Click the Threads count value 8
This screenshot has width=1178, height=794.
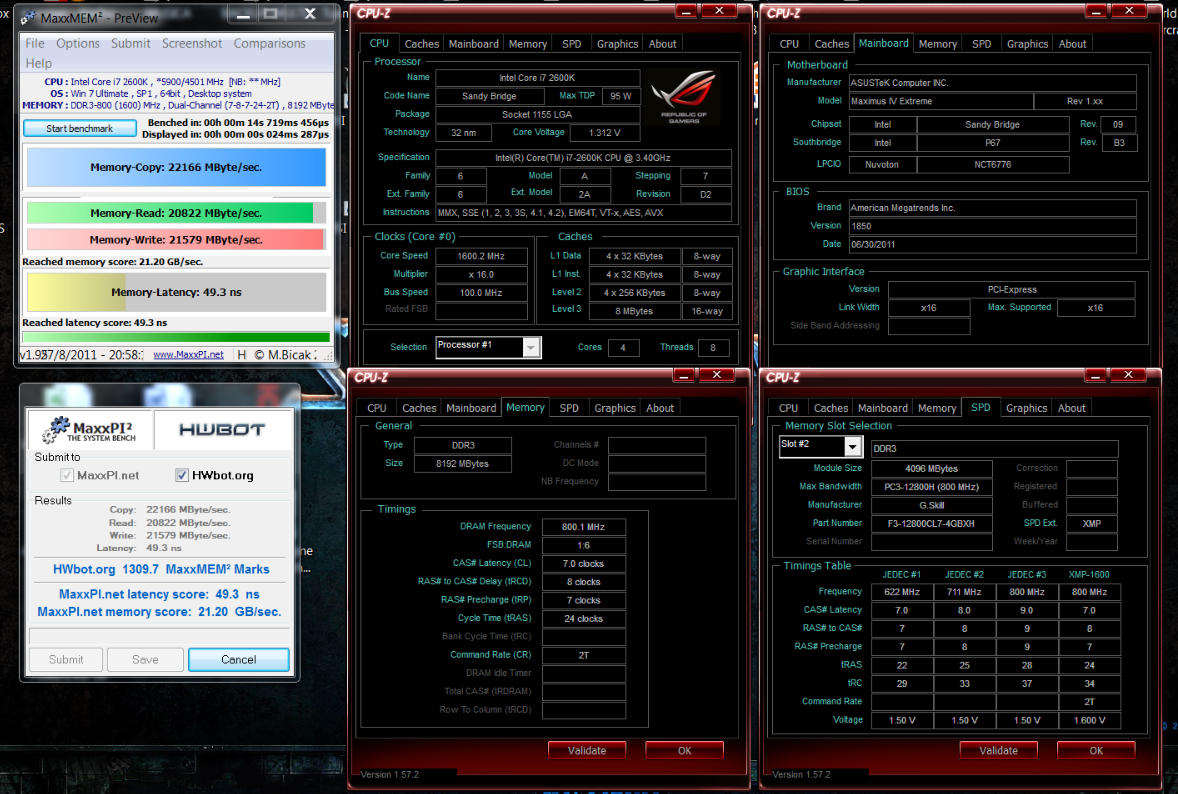click(x=712, y=347)
